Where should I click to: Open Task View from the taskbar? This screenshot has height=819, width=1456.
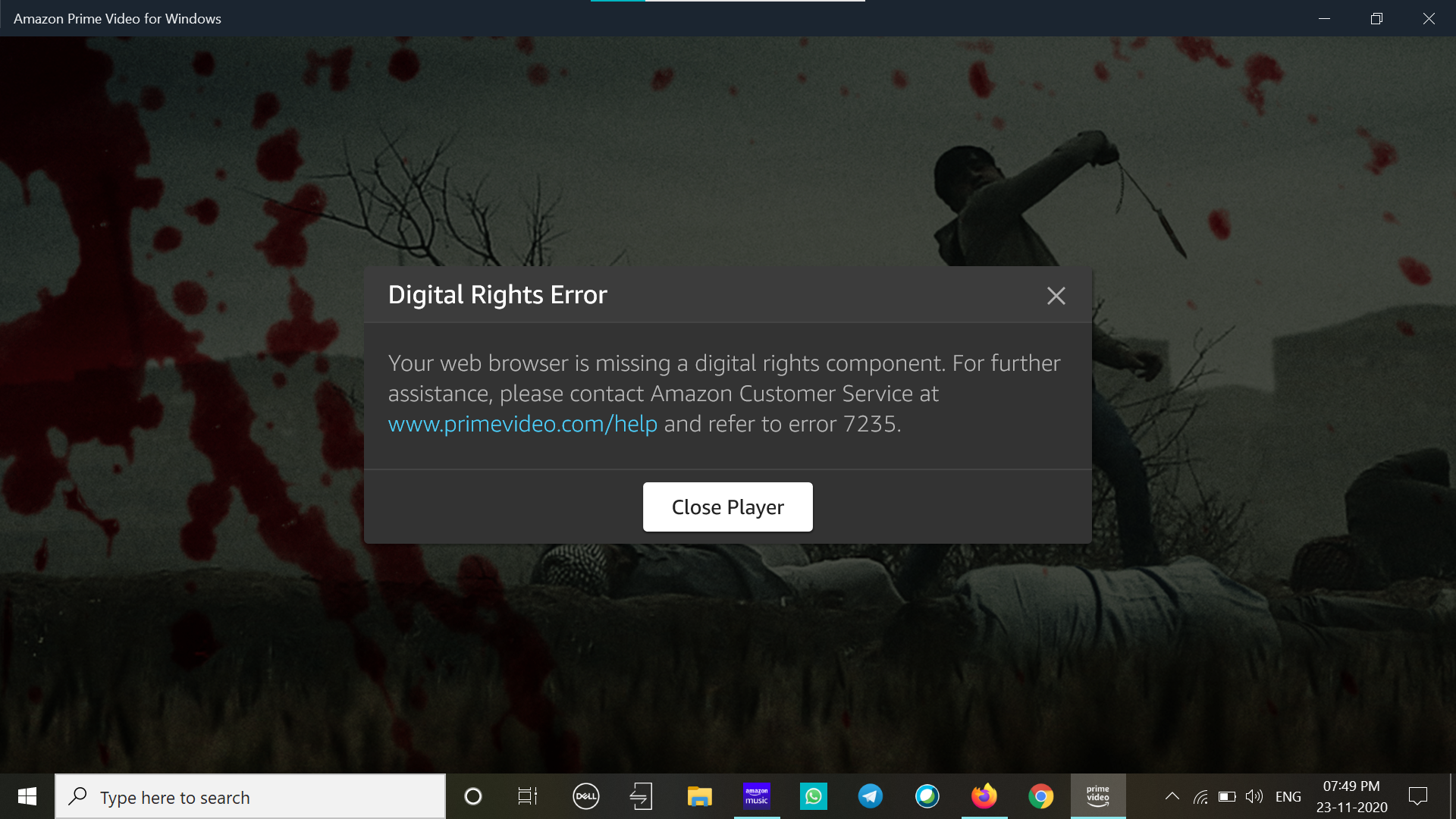tap(528, 796)
